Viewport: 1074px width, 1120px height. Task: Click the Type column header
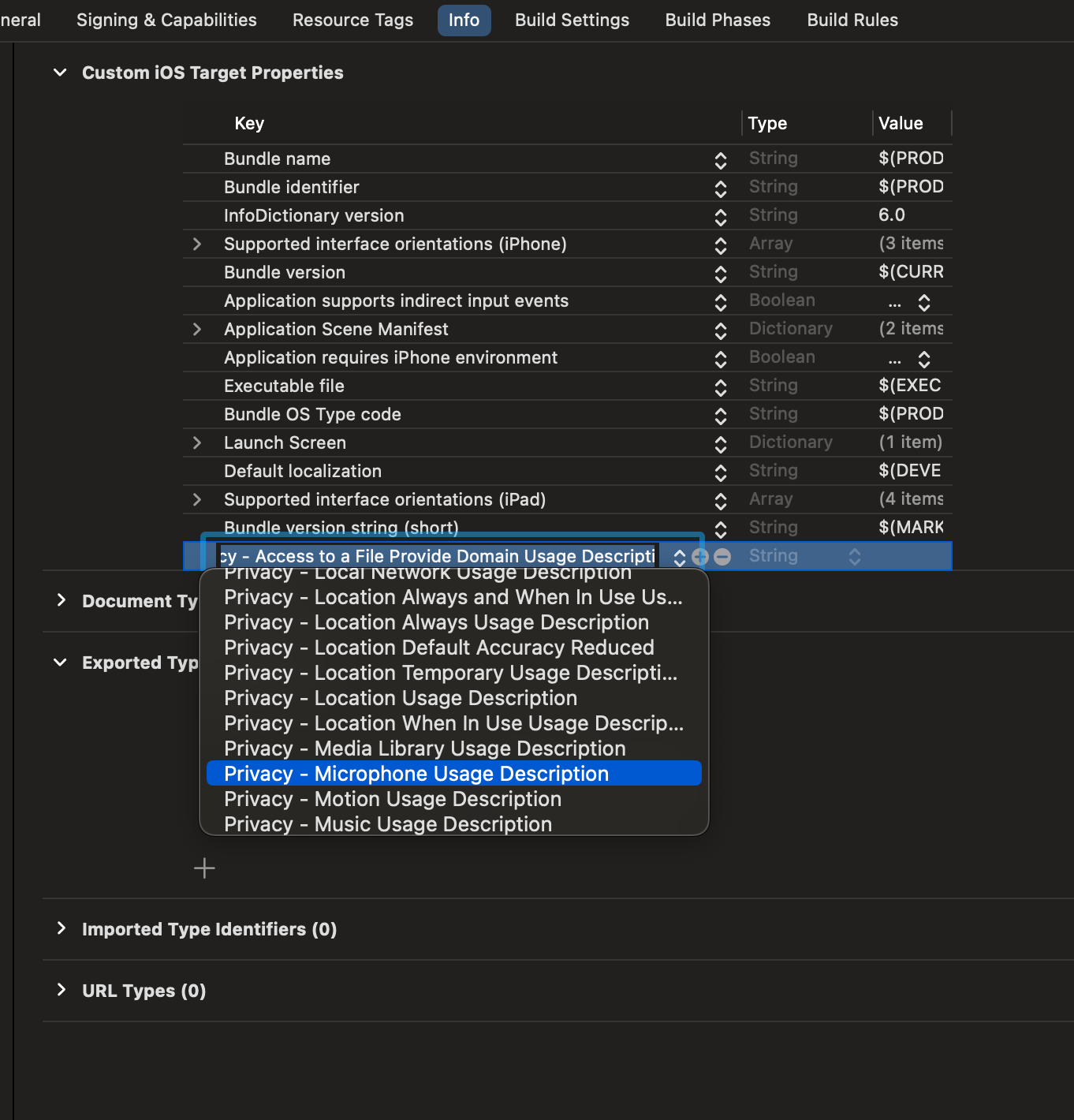767,123
